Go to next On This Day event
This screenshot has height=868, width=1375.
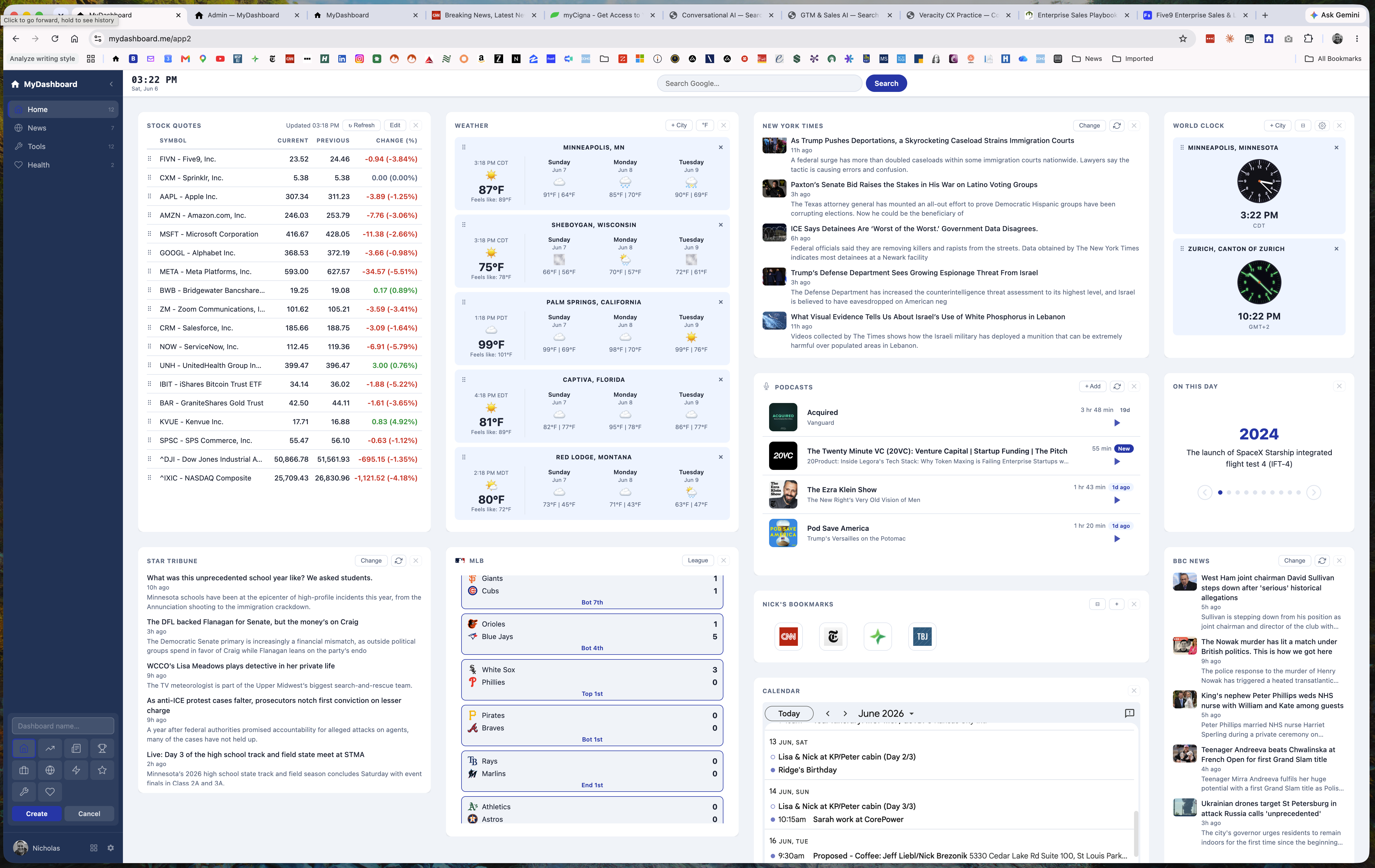pyautogui.click(x=1313, y=492)
